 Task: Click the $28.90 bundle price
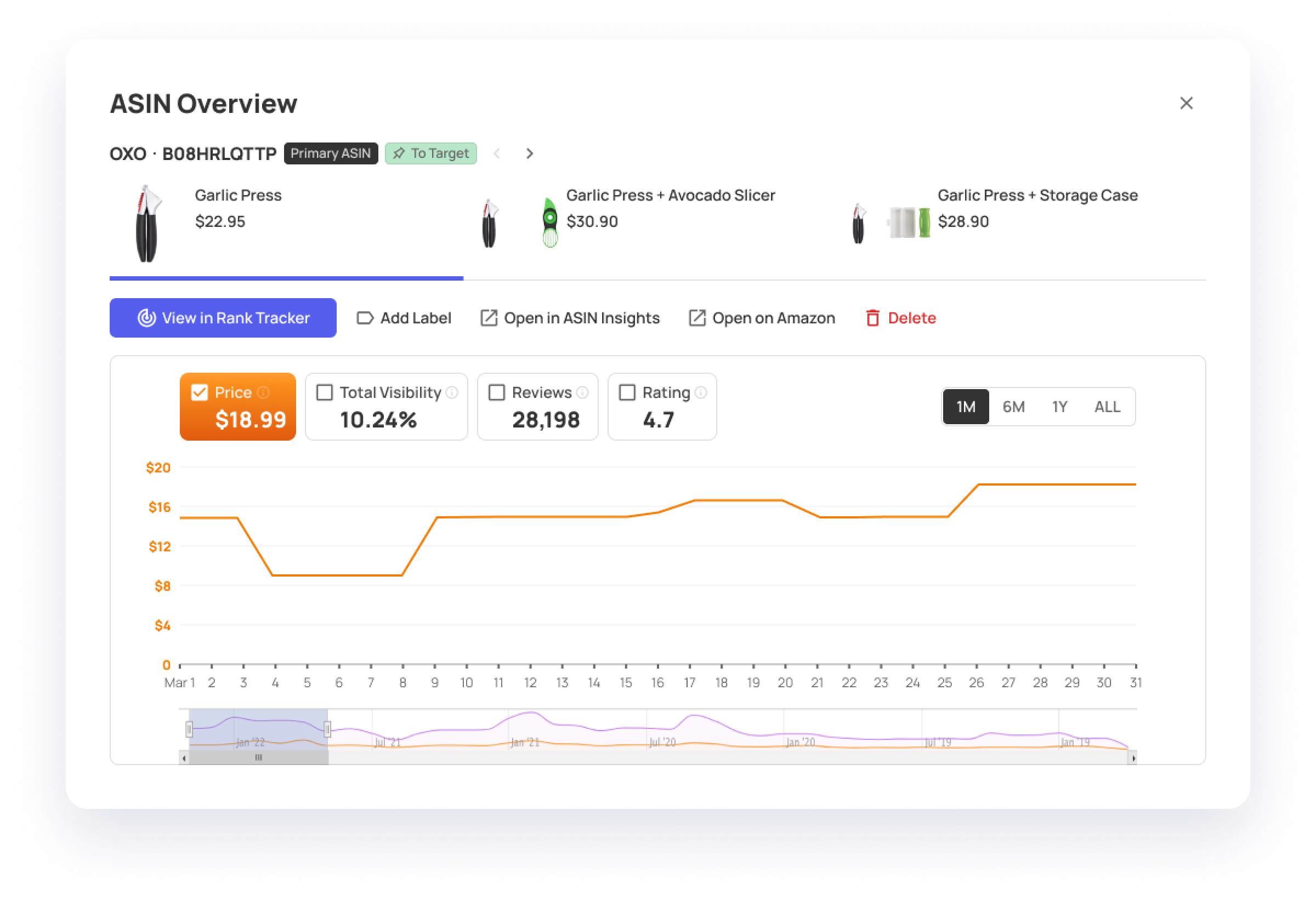[963, 221]
